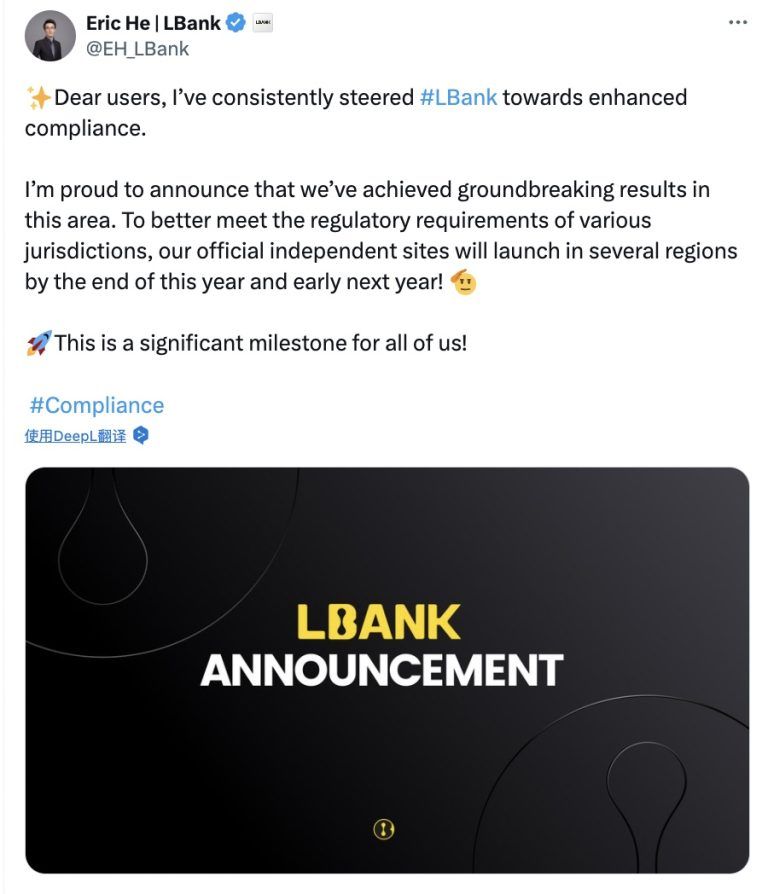The width and height of the screenshot is (768, 894).
Task: Click the sparkle emoji before "Dear users"
Action: tap(38, 98)
